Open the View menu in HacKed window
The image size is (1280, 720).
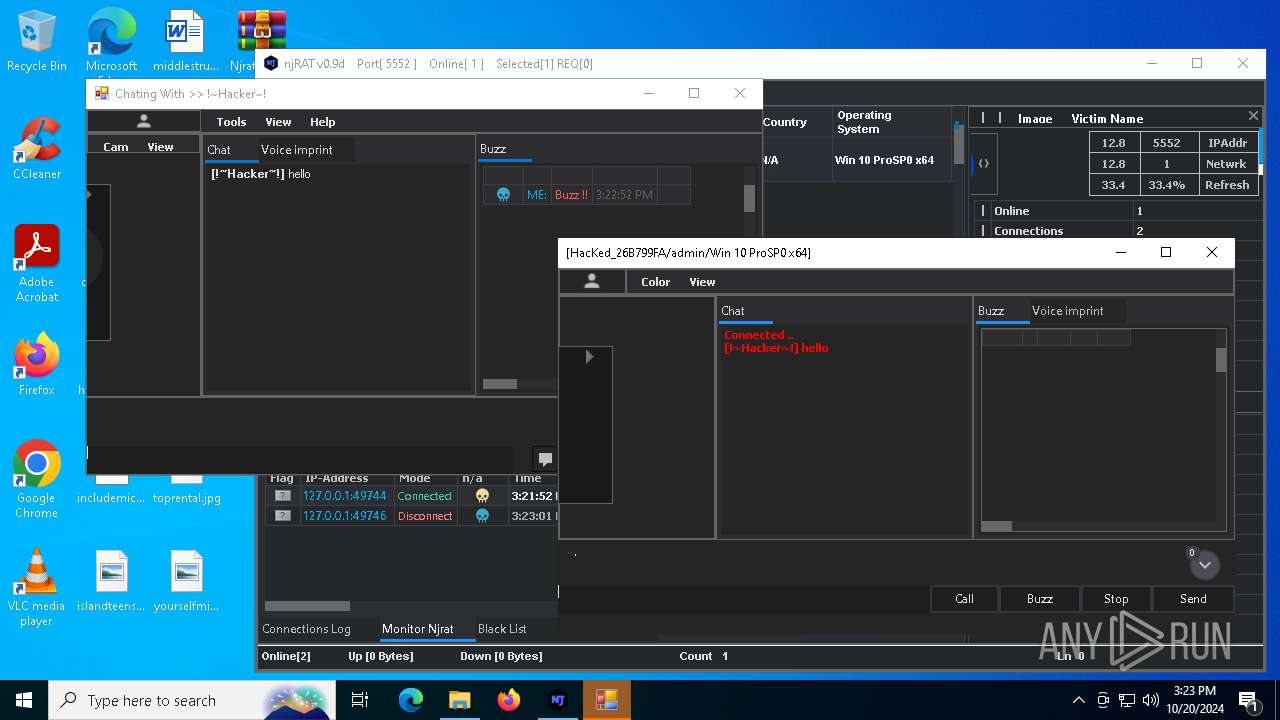(702, 282)
